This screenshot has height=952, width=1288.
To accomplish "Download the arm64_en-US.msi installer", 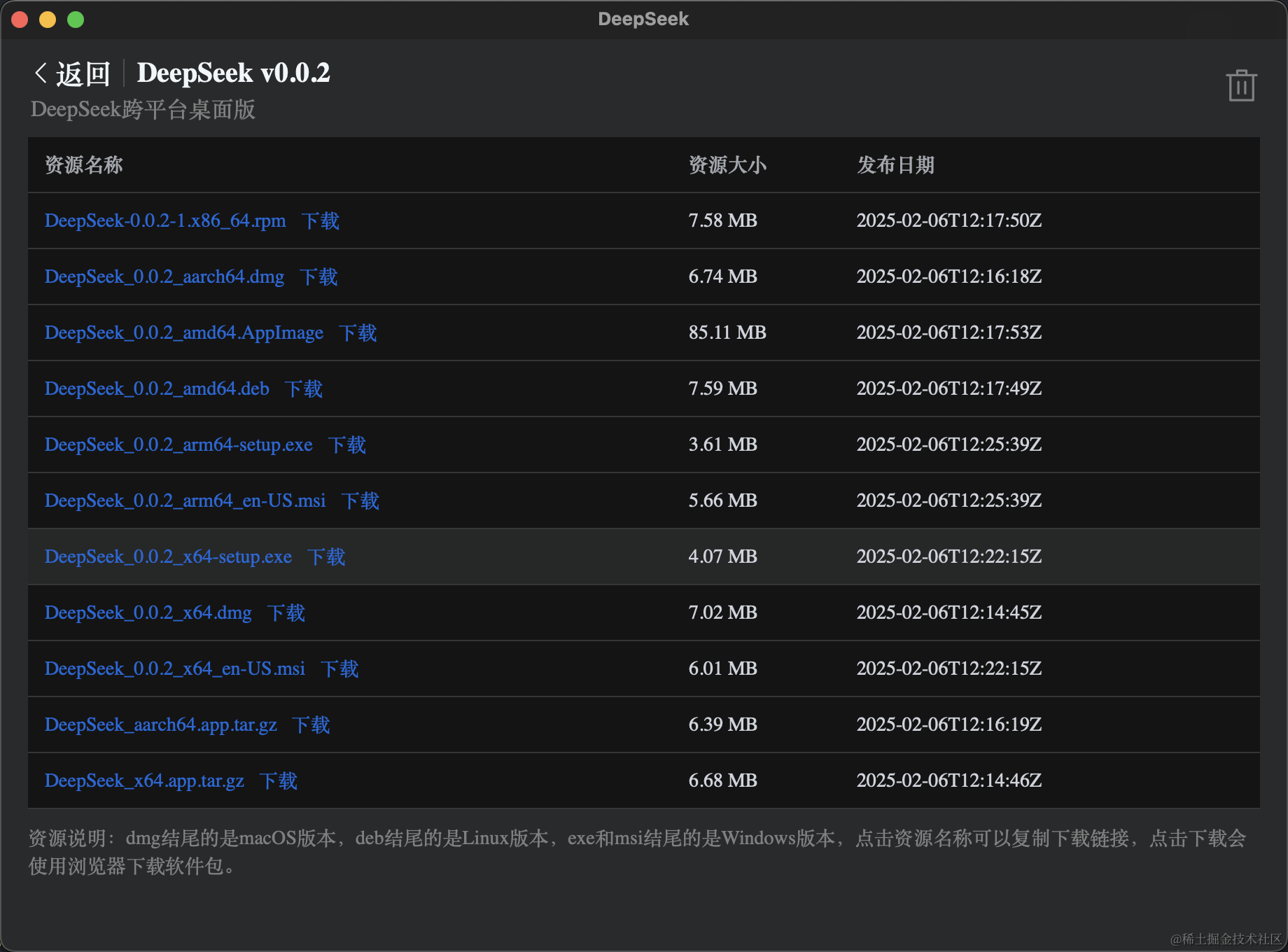I will (x=360, y=500).
